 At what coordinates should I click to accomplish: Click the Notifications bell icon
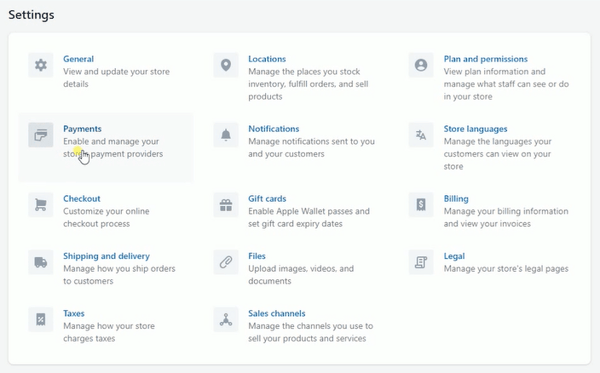(x=226, y=135)
